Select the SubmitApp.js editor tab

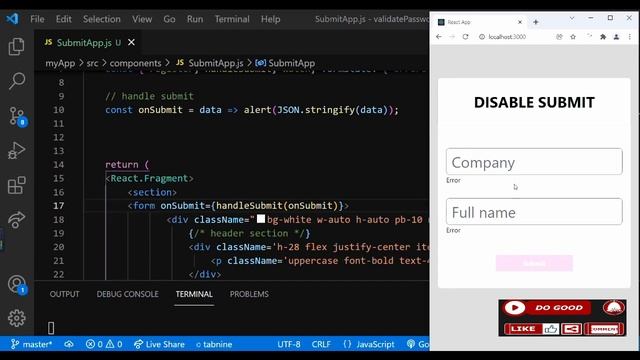pos(88,42)
